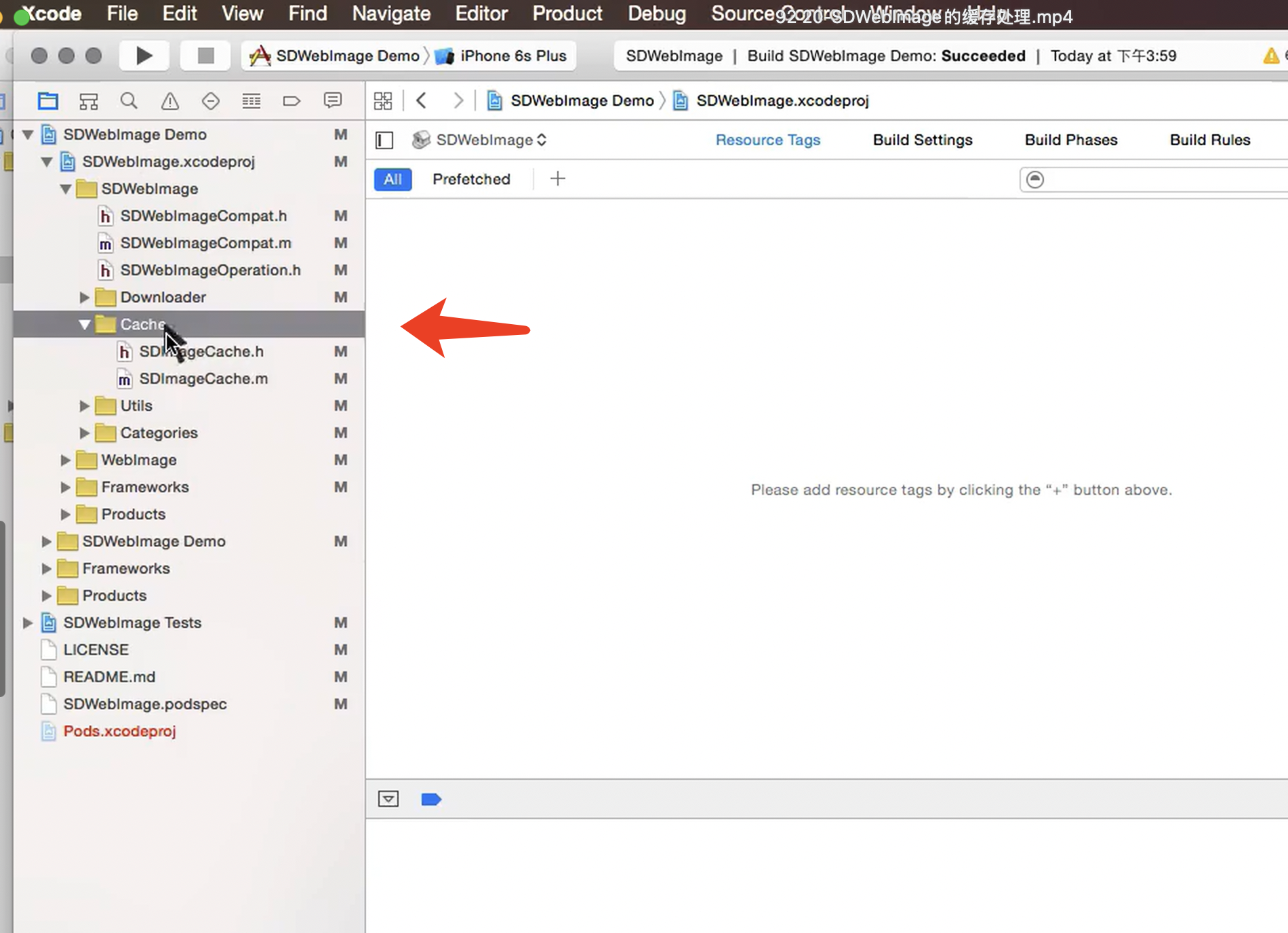
Task: Collapse the SDWebImage Demo root project
Action: click(28, 134)
